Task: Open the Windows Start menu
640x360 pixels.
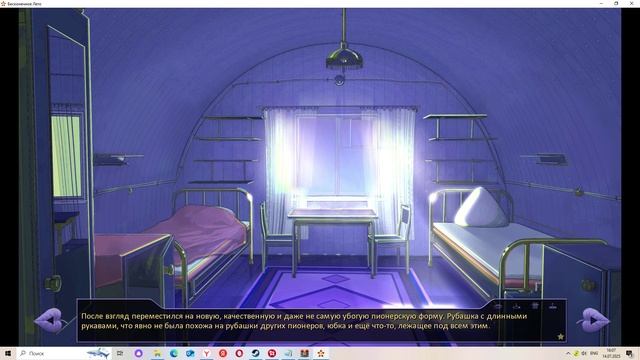Action: coord(8,353)
